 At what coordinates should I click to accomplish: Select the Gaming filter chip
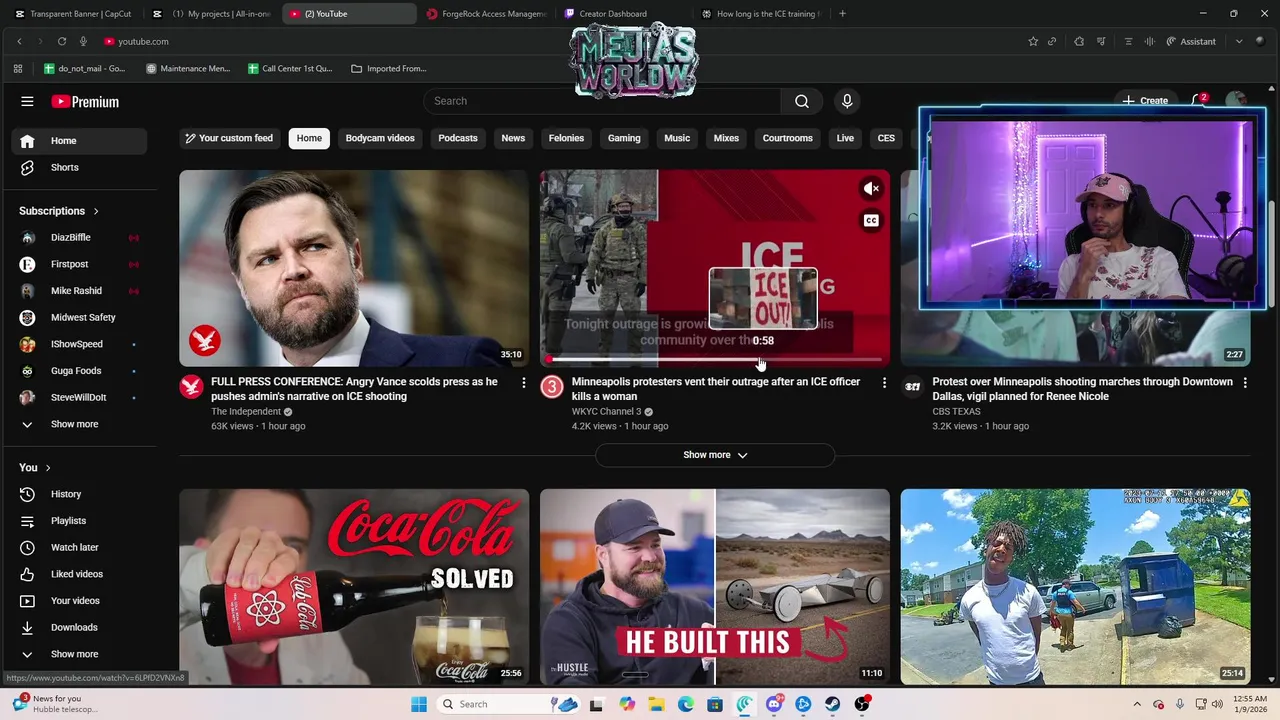(x=624, y=138)
